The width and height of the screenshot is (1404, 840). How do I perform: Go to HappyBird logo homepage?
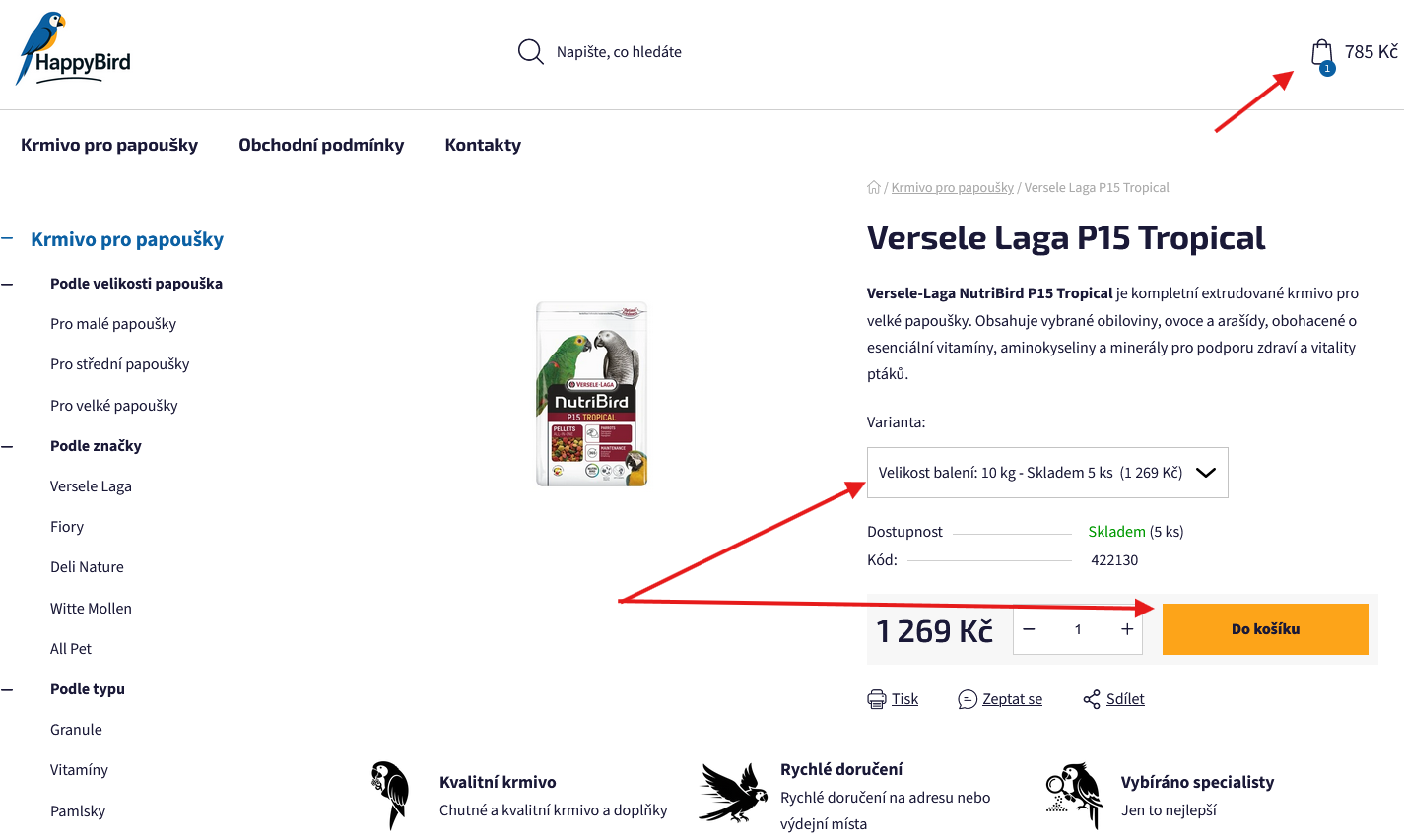75,49
